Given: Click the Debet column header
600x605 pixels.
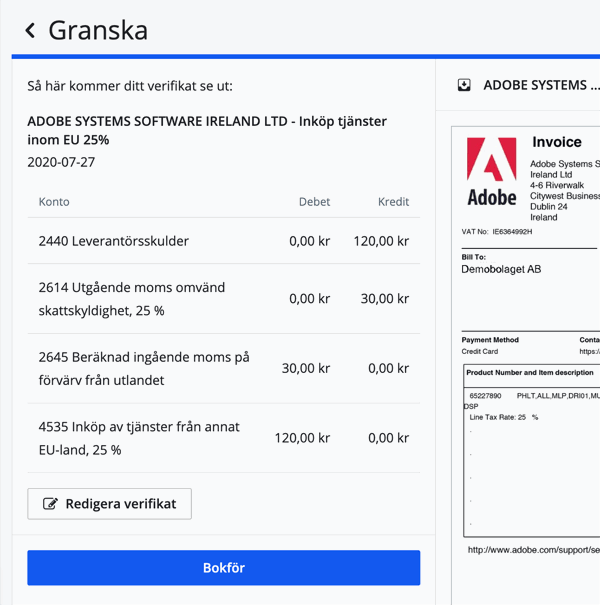Looking at the screenshot, I should 314,201.
